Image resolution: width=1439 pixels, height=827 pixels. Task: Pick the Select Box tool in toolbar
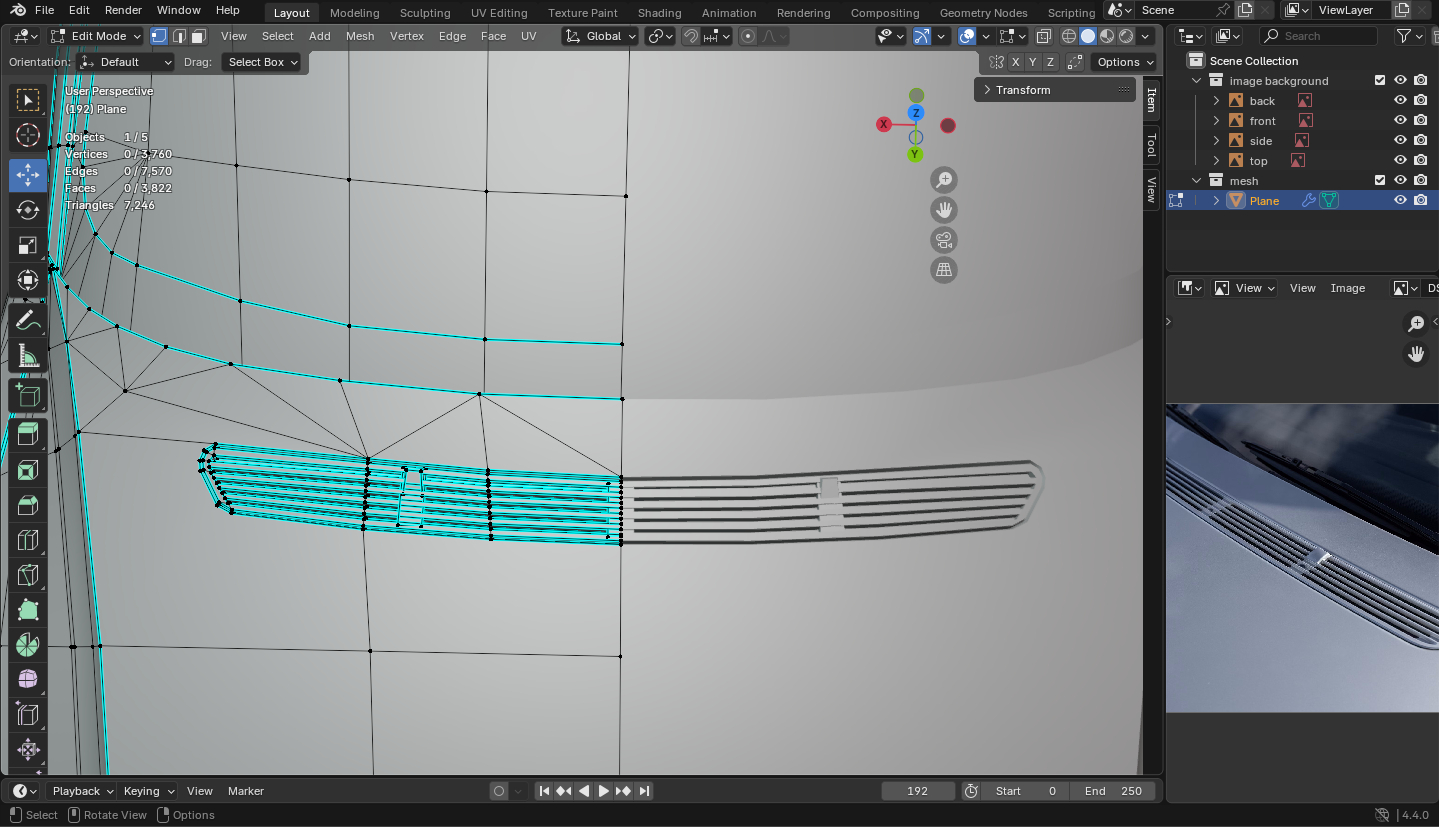(x=28, y=99)
